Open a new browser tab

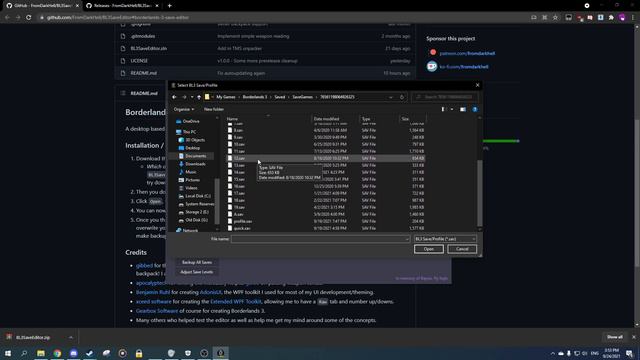coord(169,6)
